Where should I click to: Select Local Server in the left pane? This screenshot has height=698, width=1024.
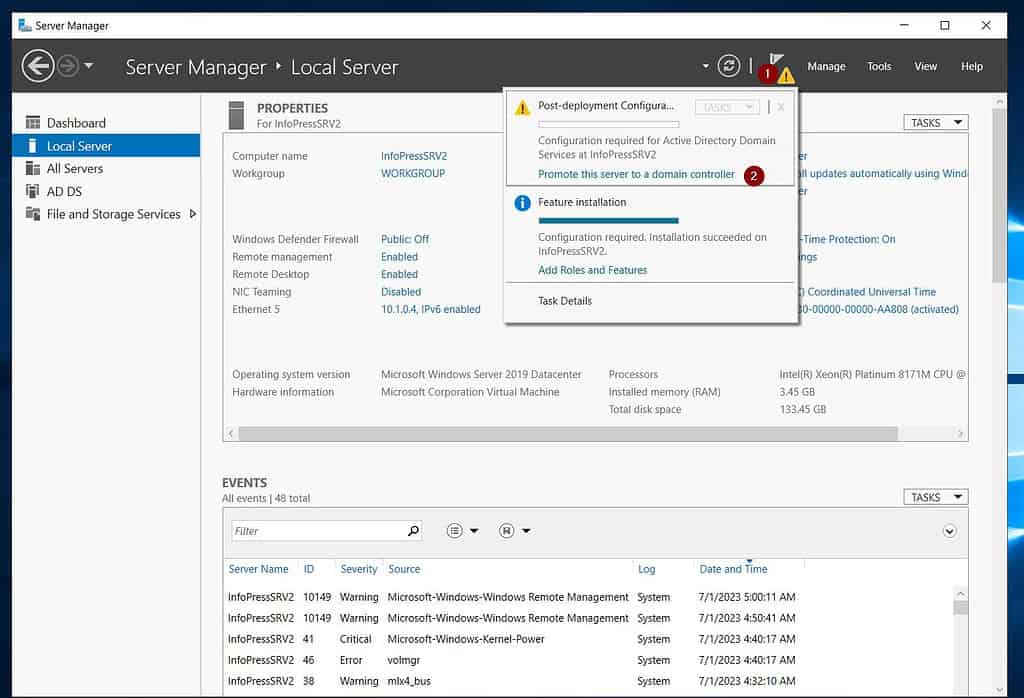[x=106, y=146]
